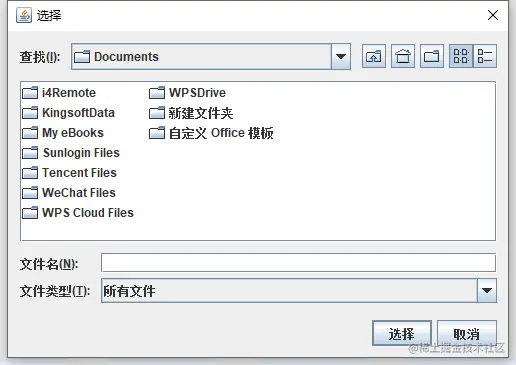The width and height of the screenshot is (516, 365).
Task: Select the My eBooks folder icon
Action: coord(30,133)
